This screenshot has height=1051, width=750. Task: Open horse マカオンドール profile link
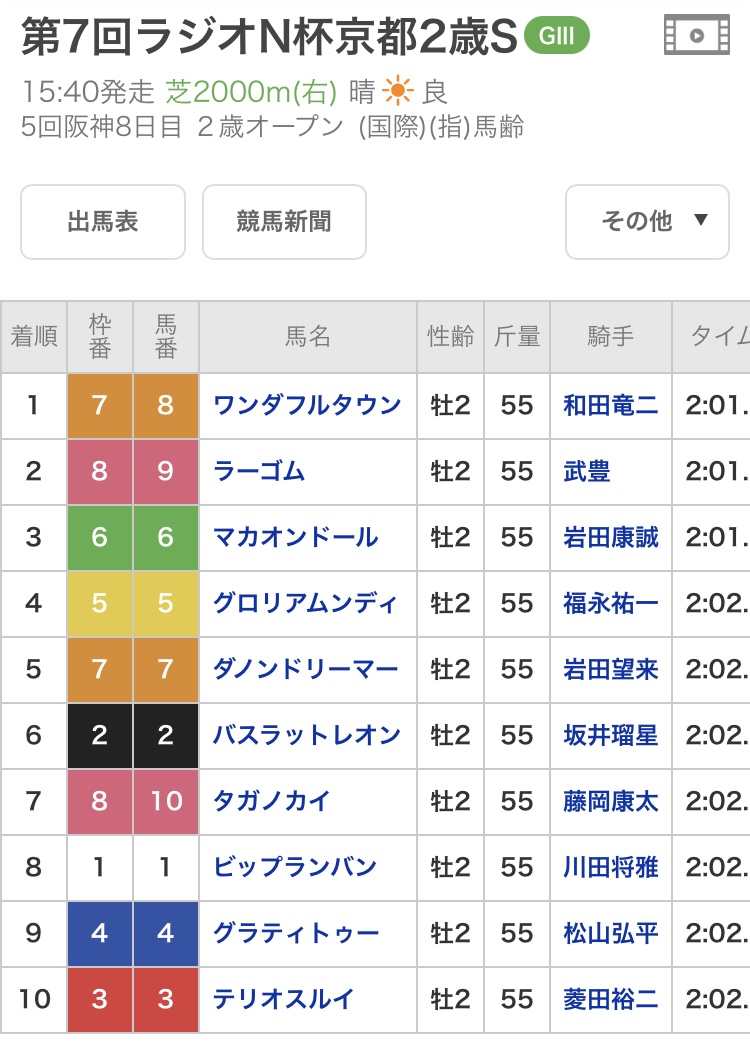(x=296, y=538)
